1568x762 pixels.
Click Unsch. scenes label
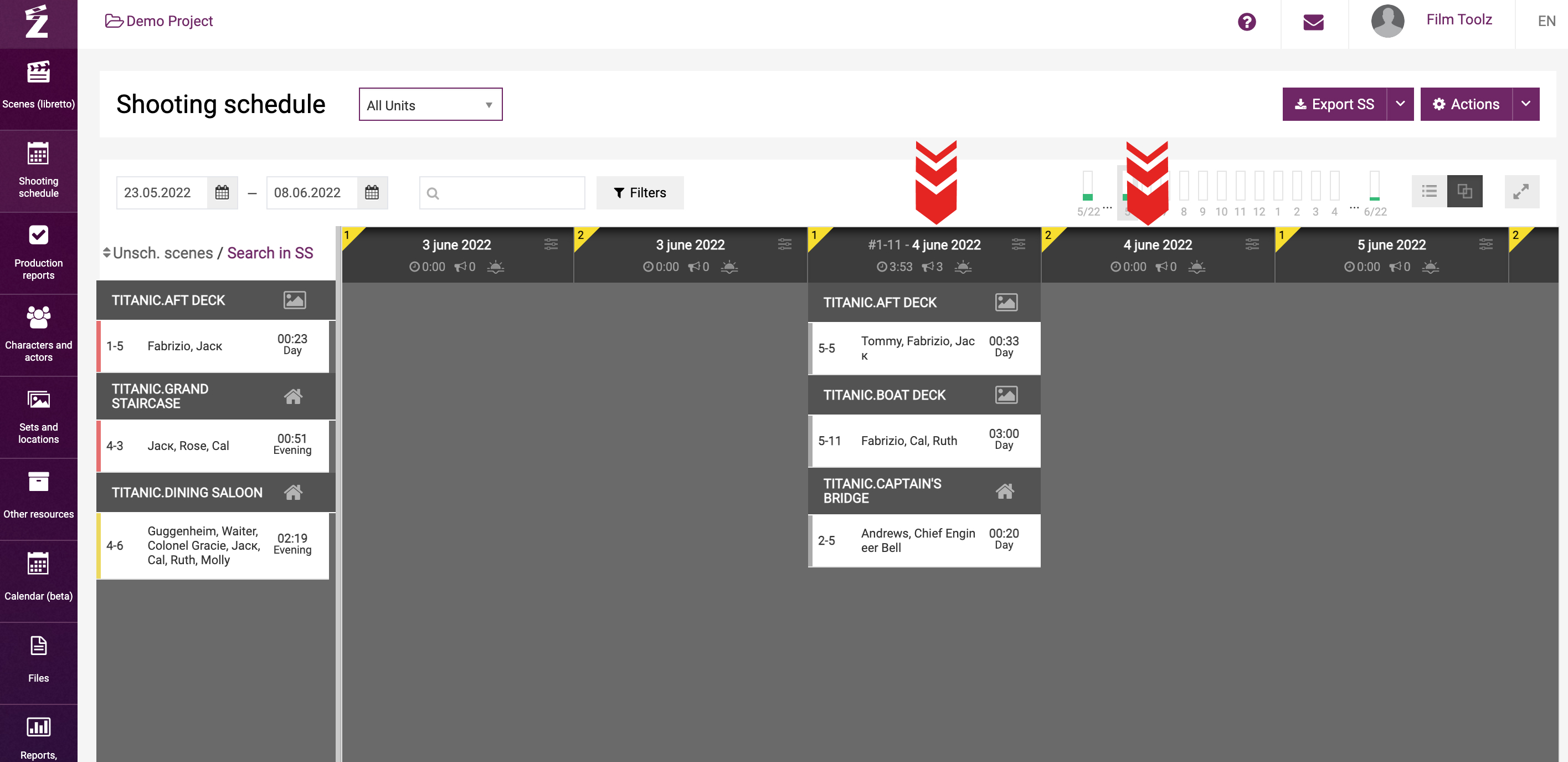[x=163, y=253]
